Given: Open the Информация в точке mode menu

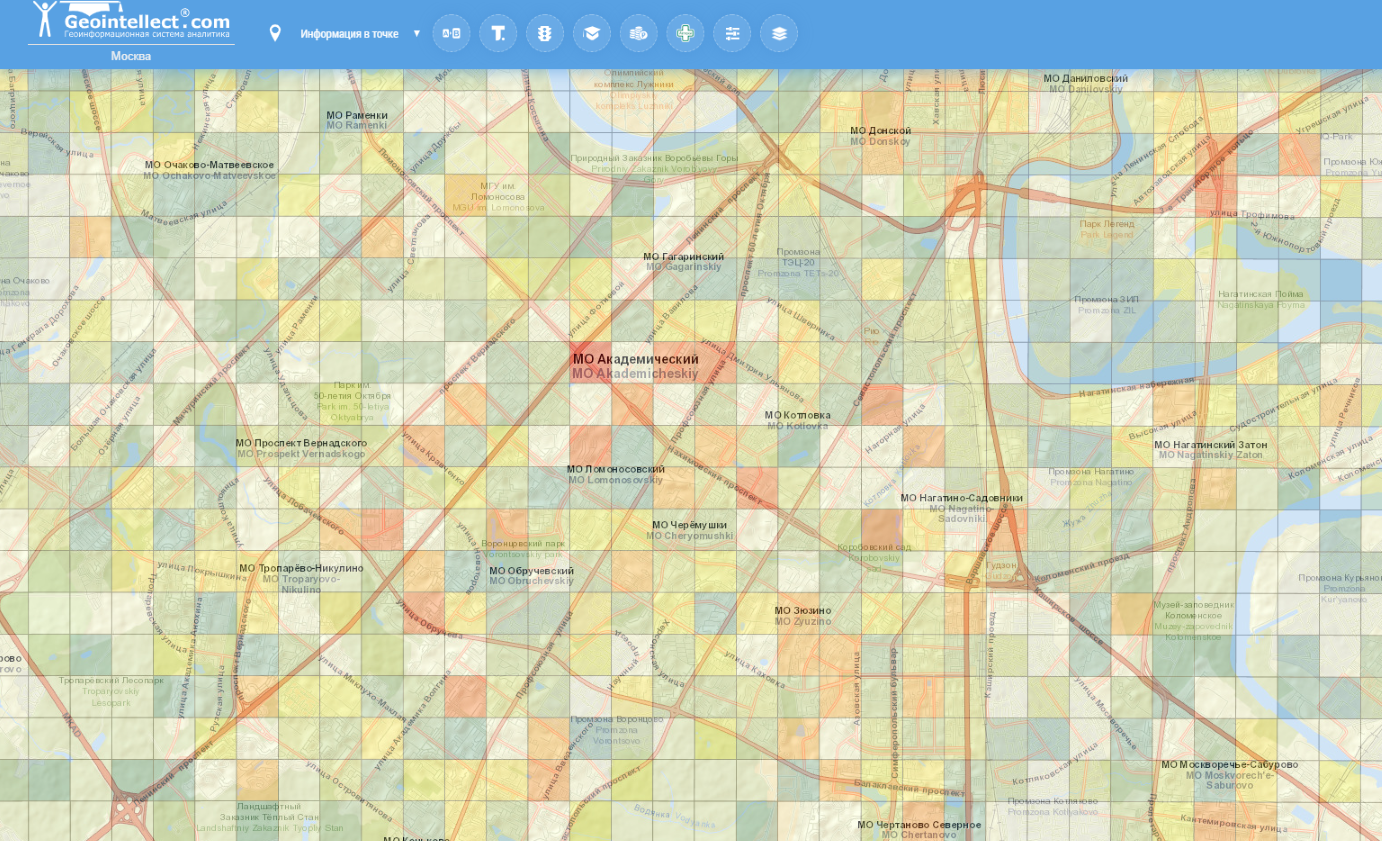Looking at the screenshot, I should coord(349,34).
